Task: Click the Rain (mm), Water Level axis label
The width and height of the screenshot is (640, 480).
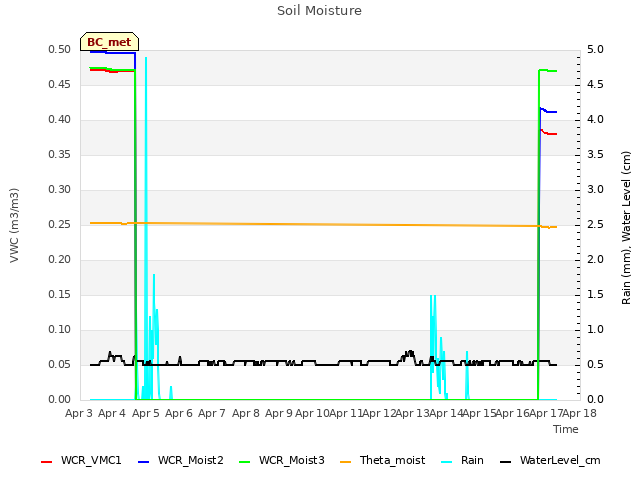Action: 626,228
